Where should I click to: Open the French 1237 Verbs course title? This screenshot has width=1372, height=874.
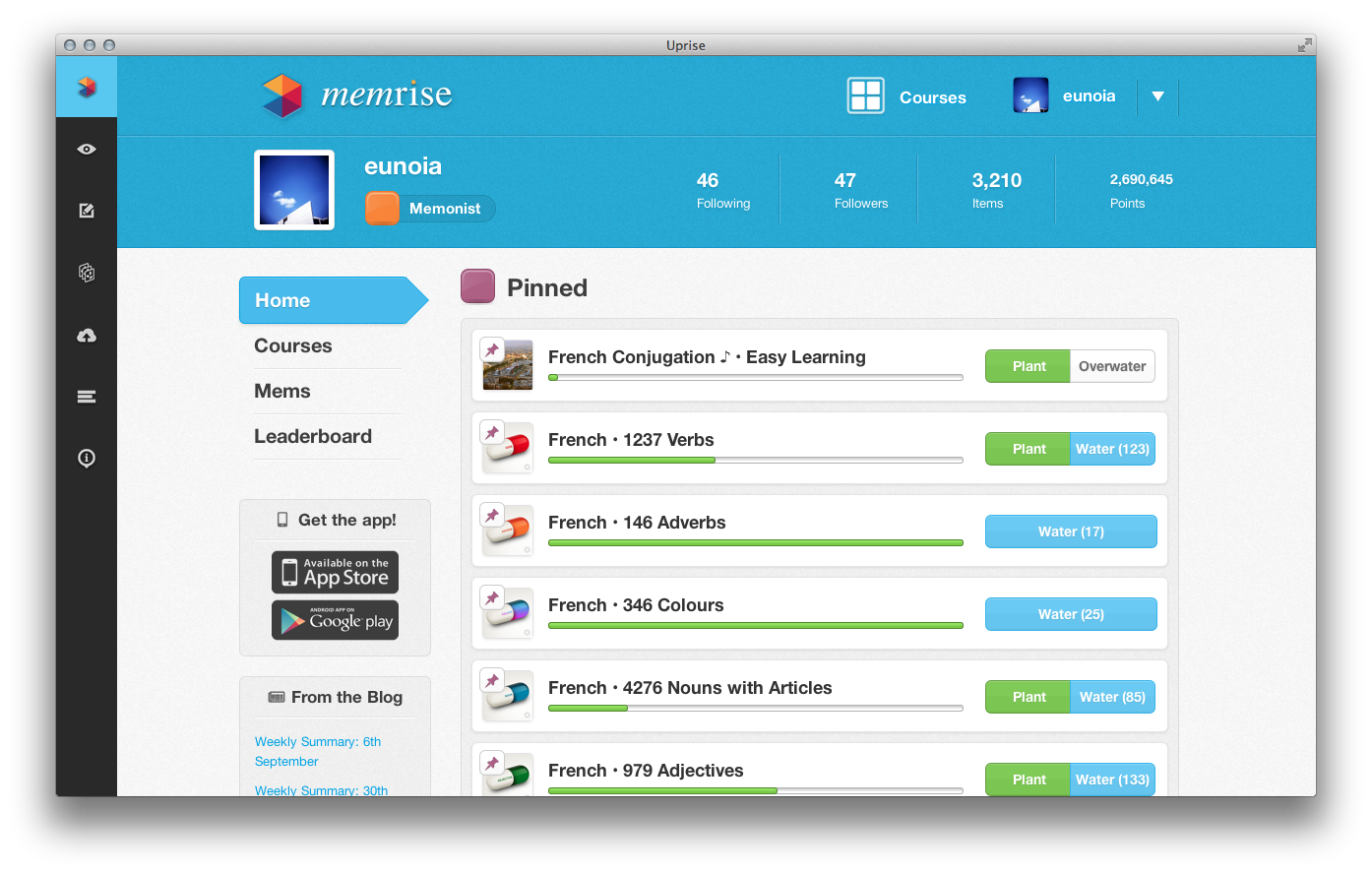point(631,440)
